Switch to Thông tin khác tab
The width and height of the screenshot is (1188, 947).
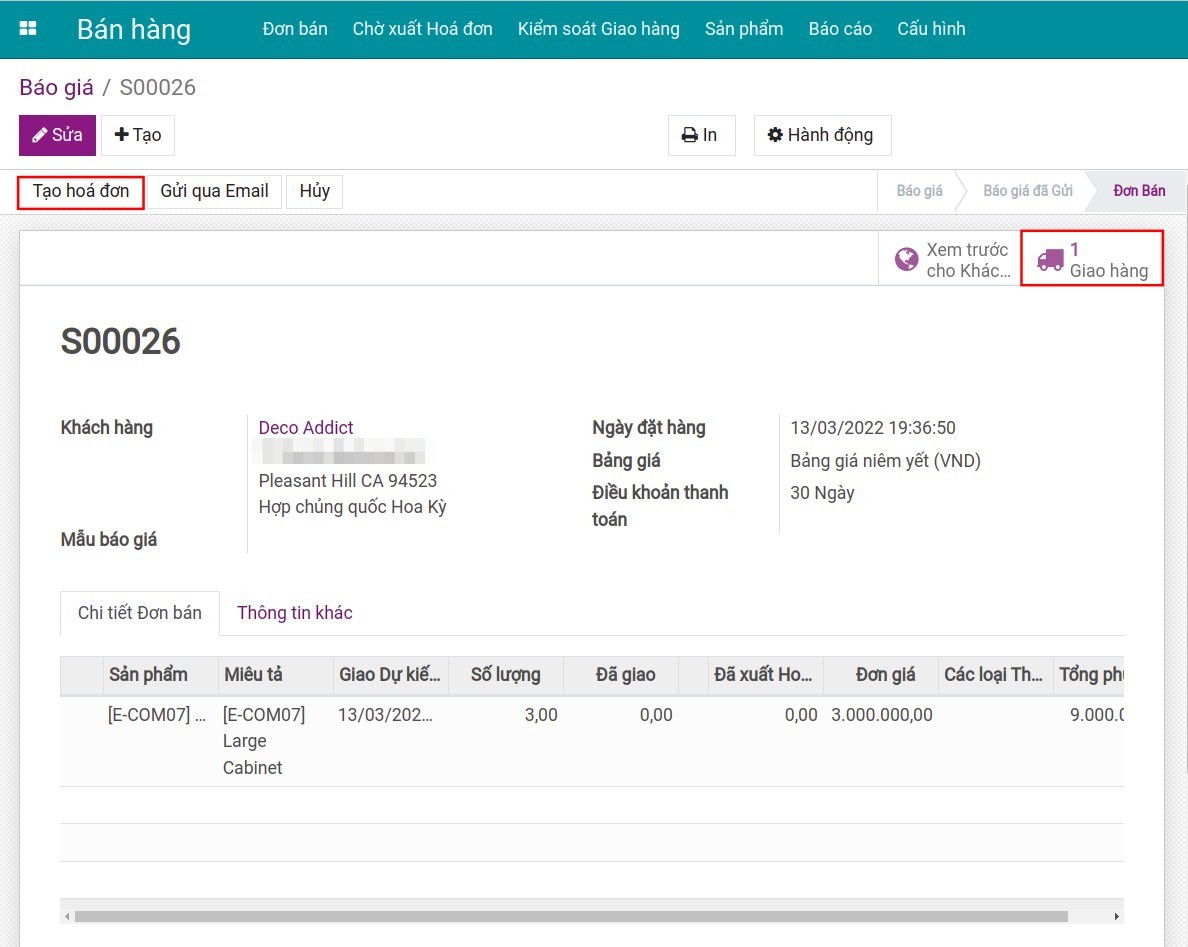[x=295, y=613]
